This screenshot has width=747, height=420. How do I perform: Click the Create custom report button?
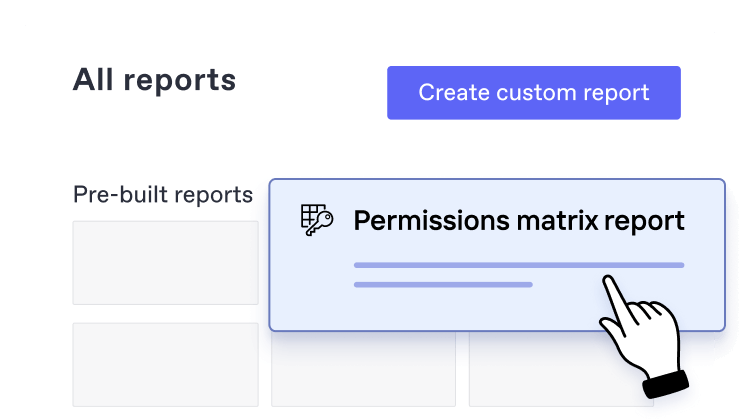tap(534, 93)
